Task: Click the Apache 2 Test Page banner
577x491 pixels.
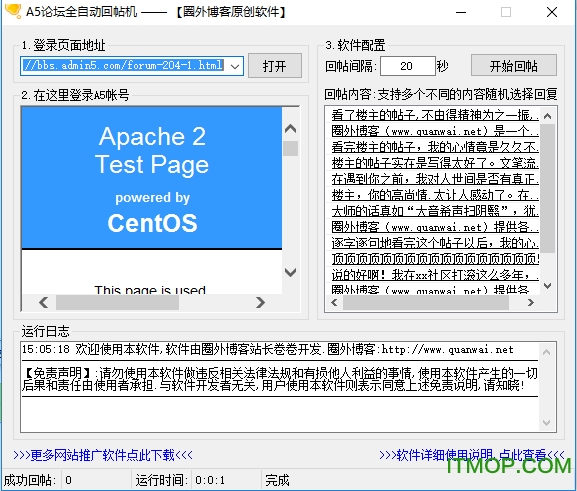Action: [x=152, y=178]
